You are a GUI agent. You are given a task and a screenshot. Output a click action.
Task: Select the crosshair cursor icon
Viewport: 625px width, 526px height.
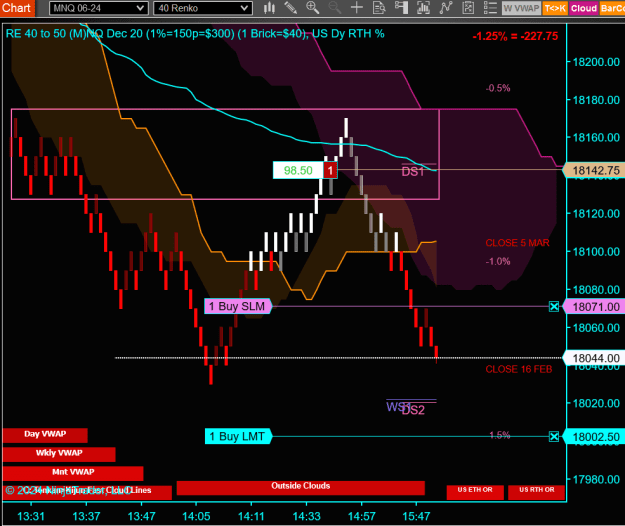[x=357, y=8]
